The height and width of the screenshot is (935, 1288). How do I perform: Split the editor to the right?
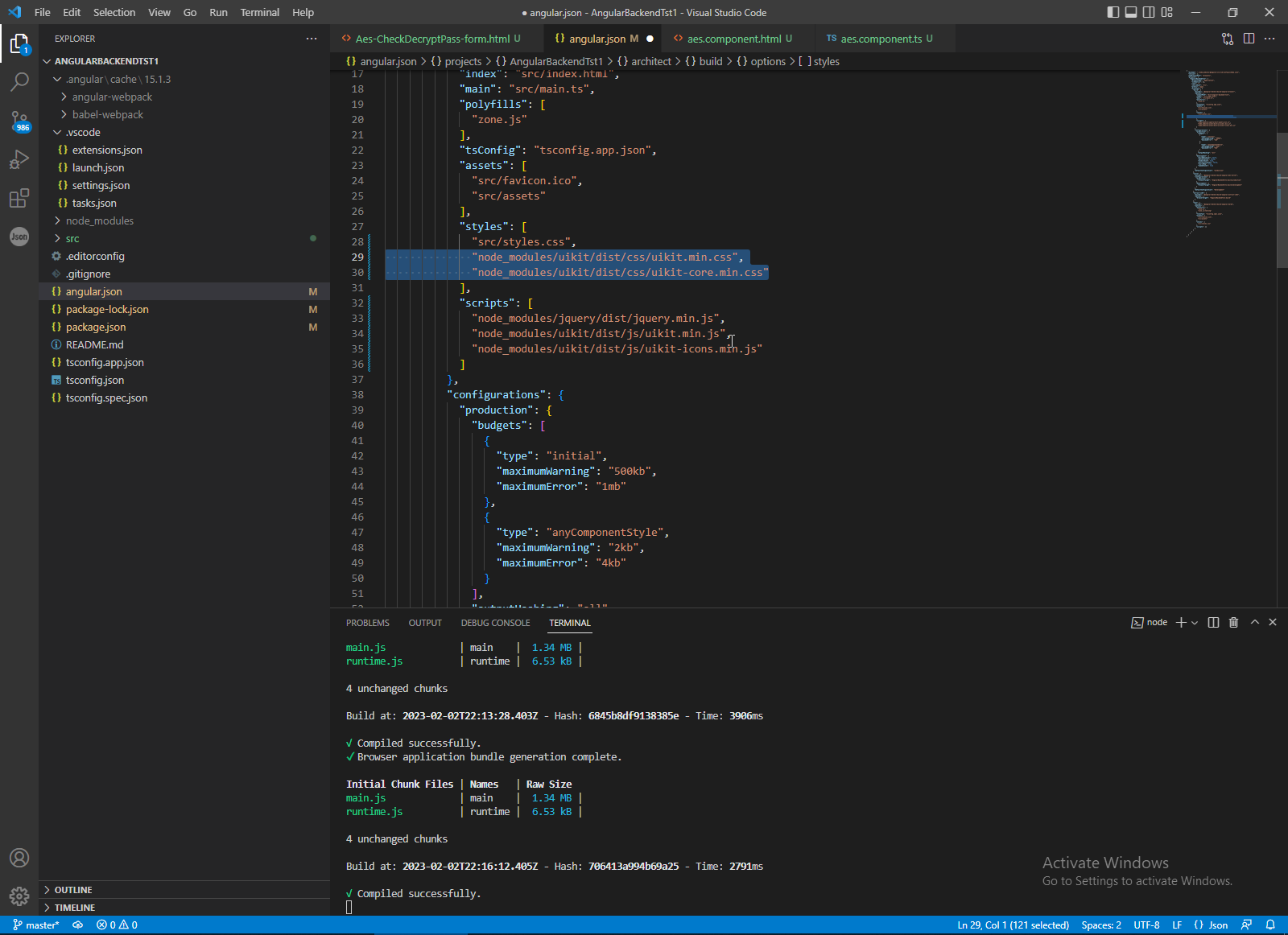point(1249,39)
